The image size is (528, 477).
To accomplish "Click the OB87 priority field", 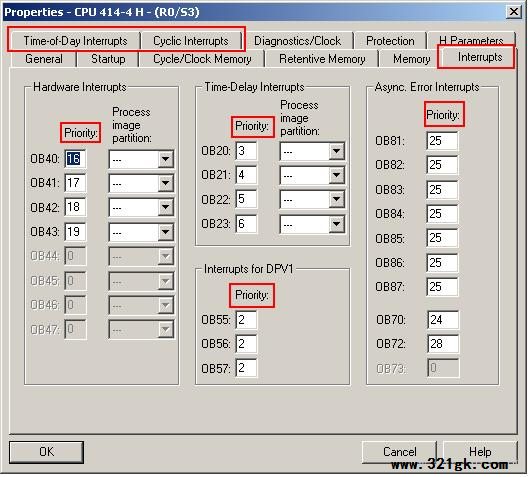I will [x=442, y=287].
